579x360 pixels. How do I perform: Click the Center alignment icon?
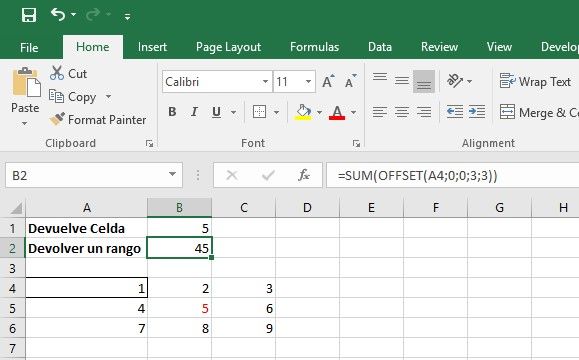[402, 112]
